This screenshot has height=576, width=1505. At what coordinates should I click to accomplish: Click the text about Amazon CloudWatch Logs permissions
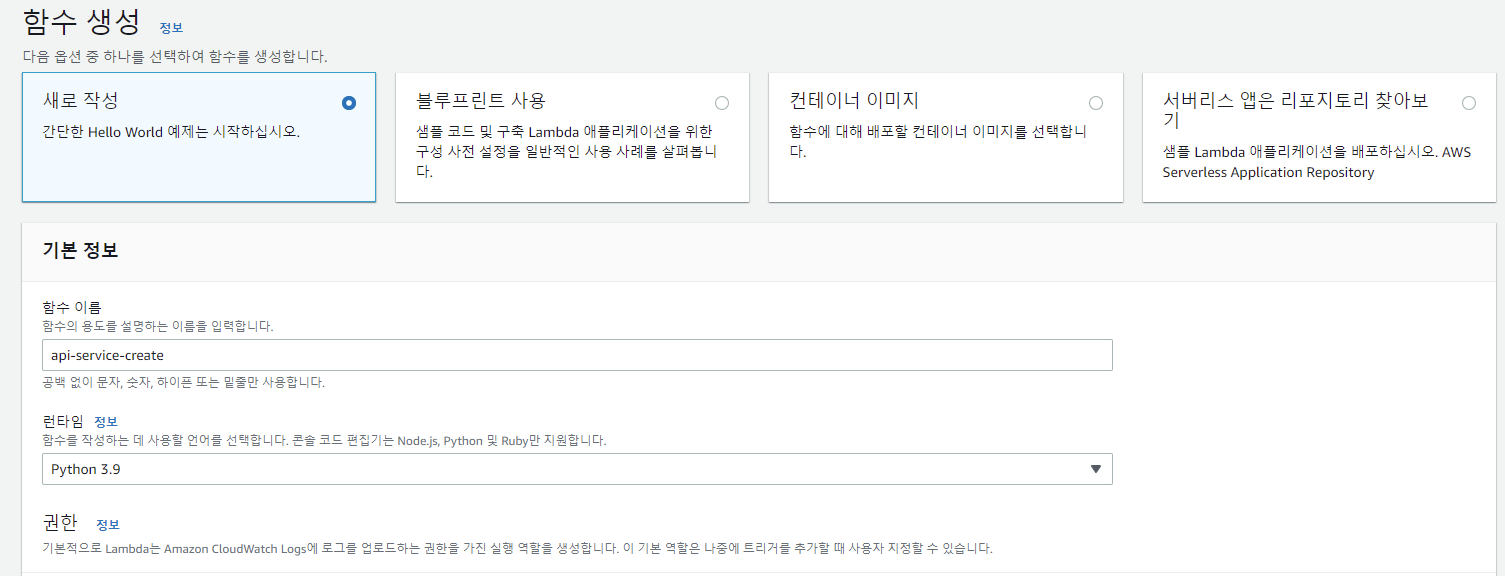tap(517, 548)
